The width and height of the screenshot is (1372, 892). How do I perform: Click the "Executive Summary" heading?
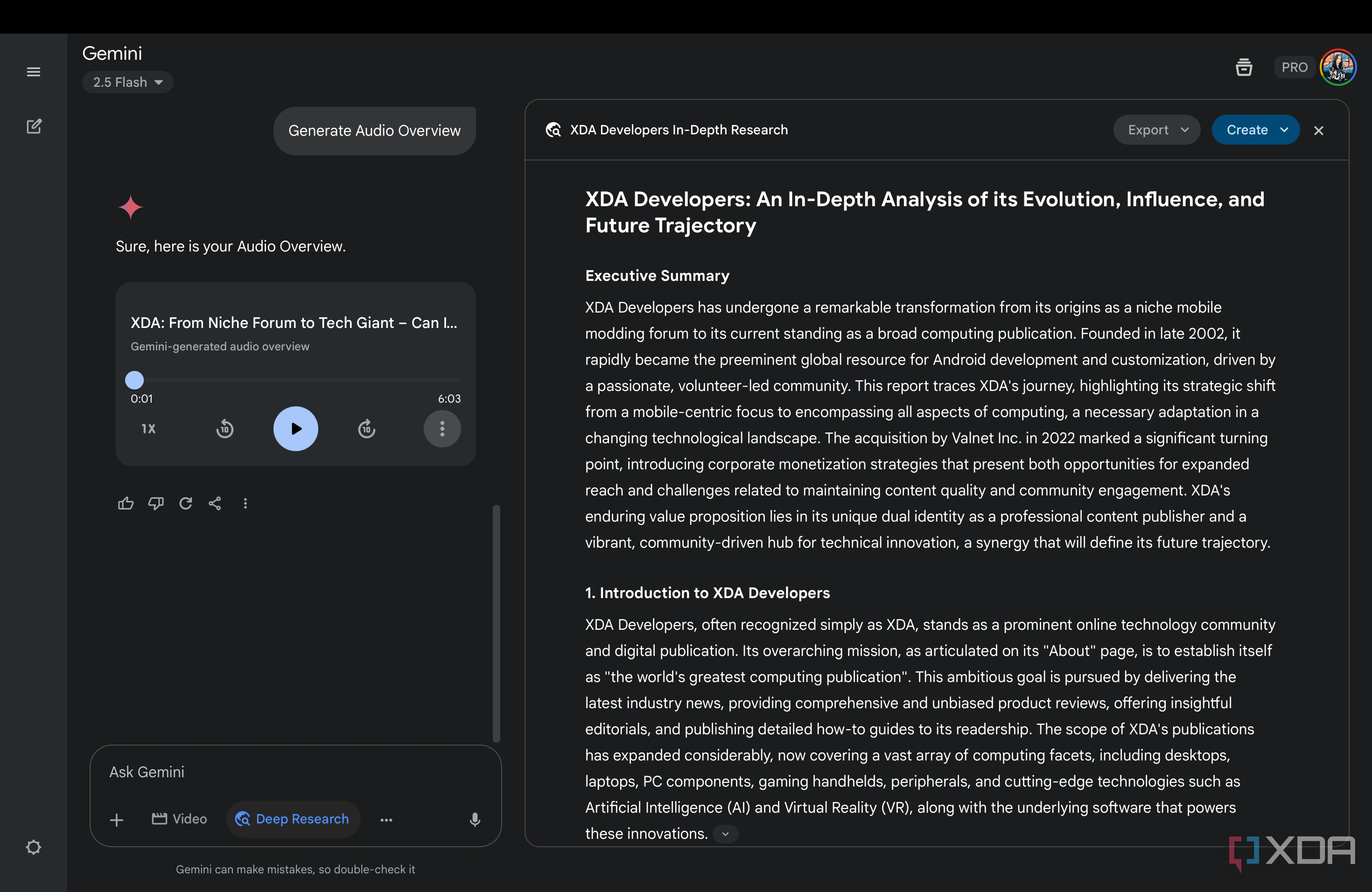pos(657,276)
